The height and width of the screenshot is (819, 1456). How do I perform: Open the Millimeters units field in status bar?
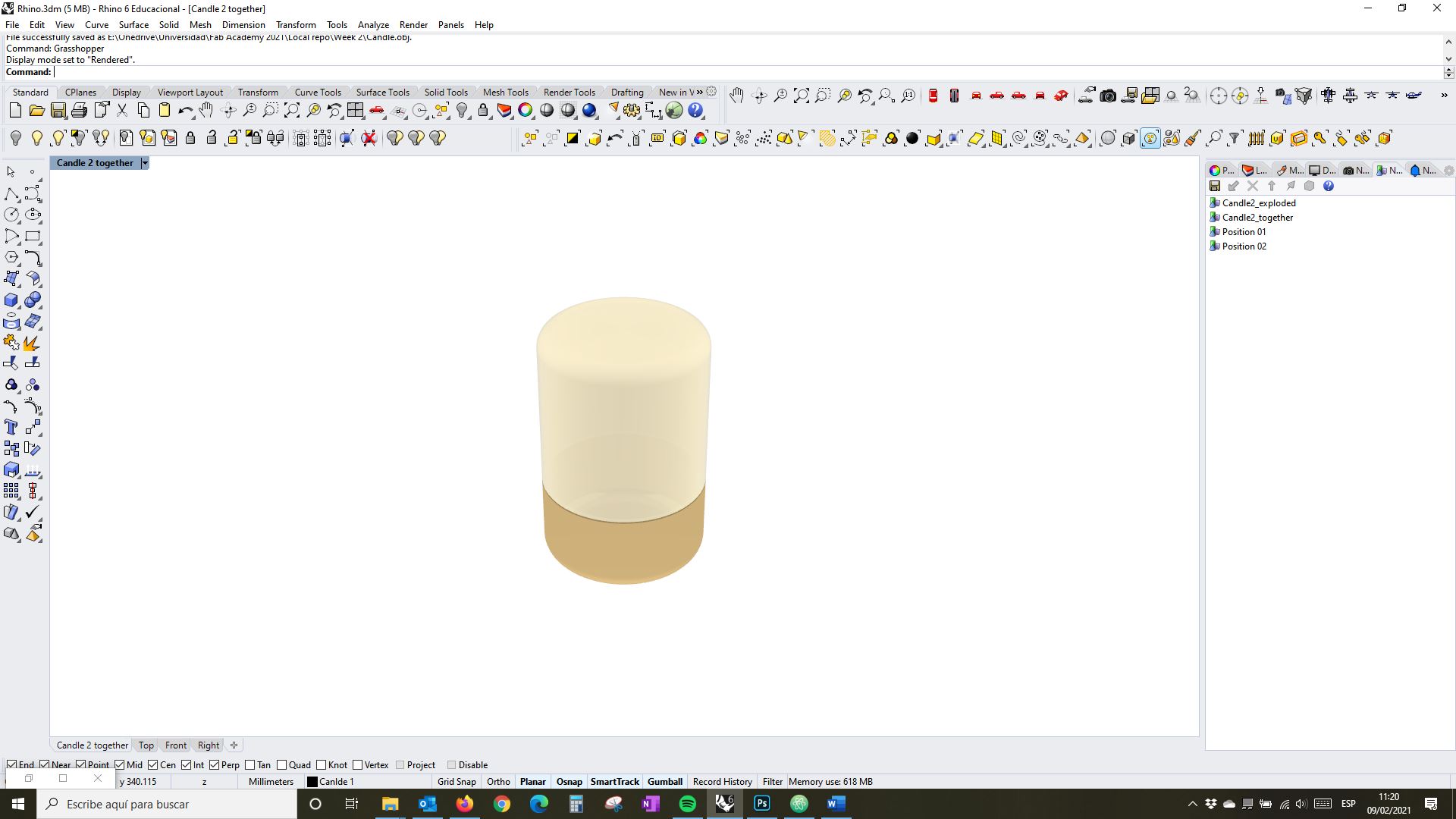point(271,781)
